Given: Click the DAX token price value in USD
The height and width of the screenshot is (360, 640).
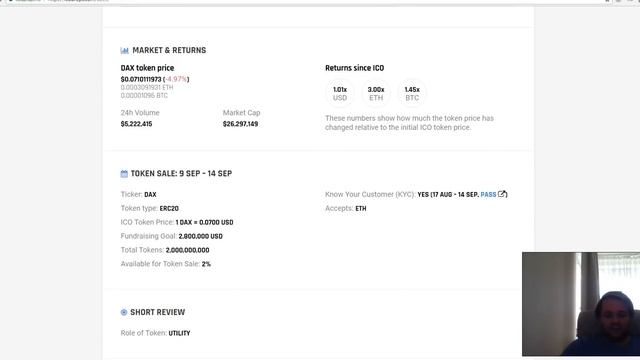Looking at the screenshot, I should [141, 79].
